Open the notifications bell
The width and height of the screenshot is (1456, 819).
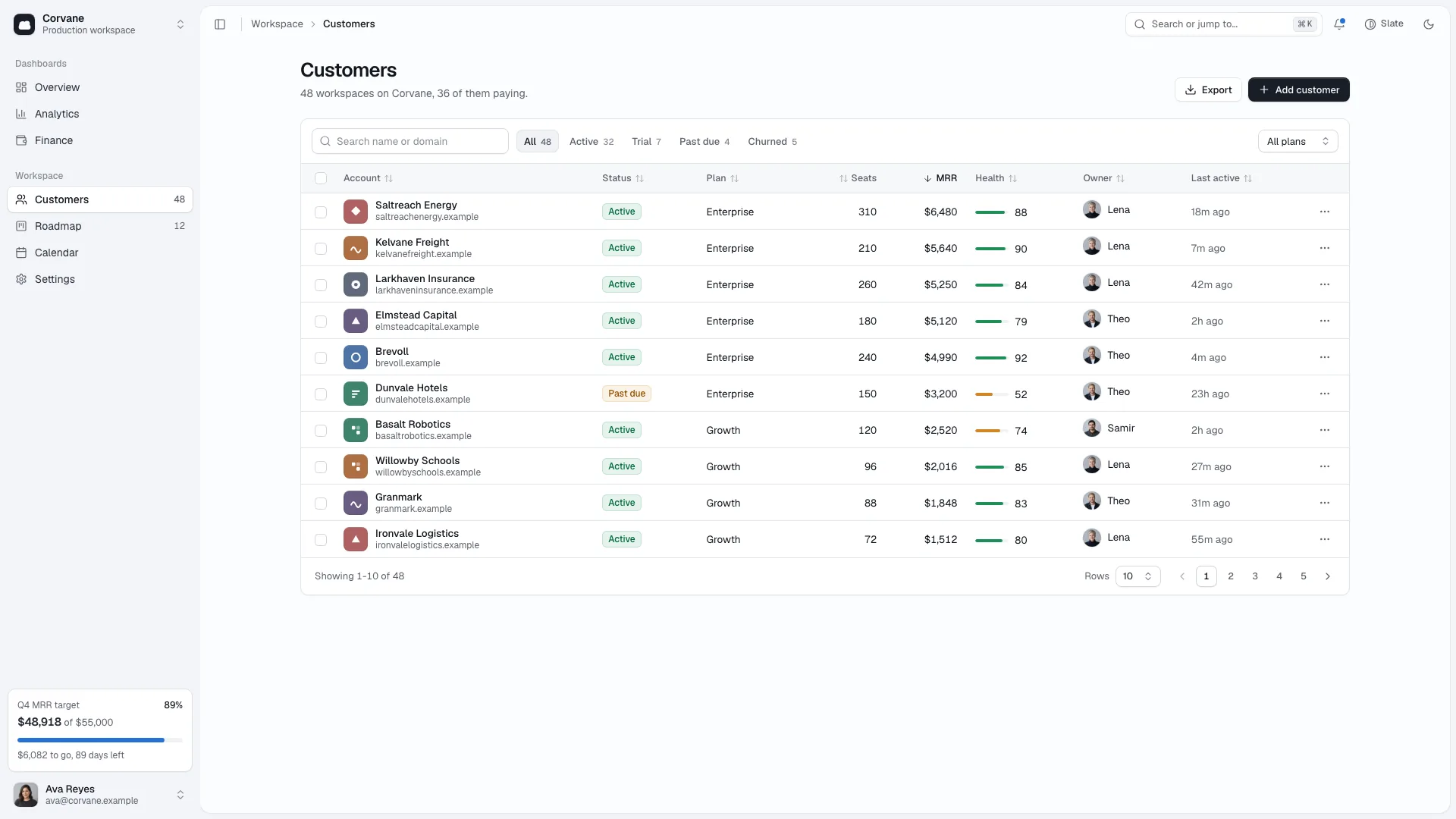tap(1339, 24)
